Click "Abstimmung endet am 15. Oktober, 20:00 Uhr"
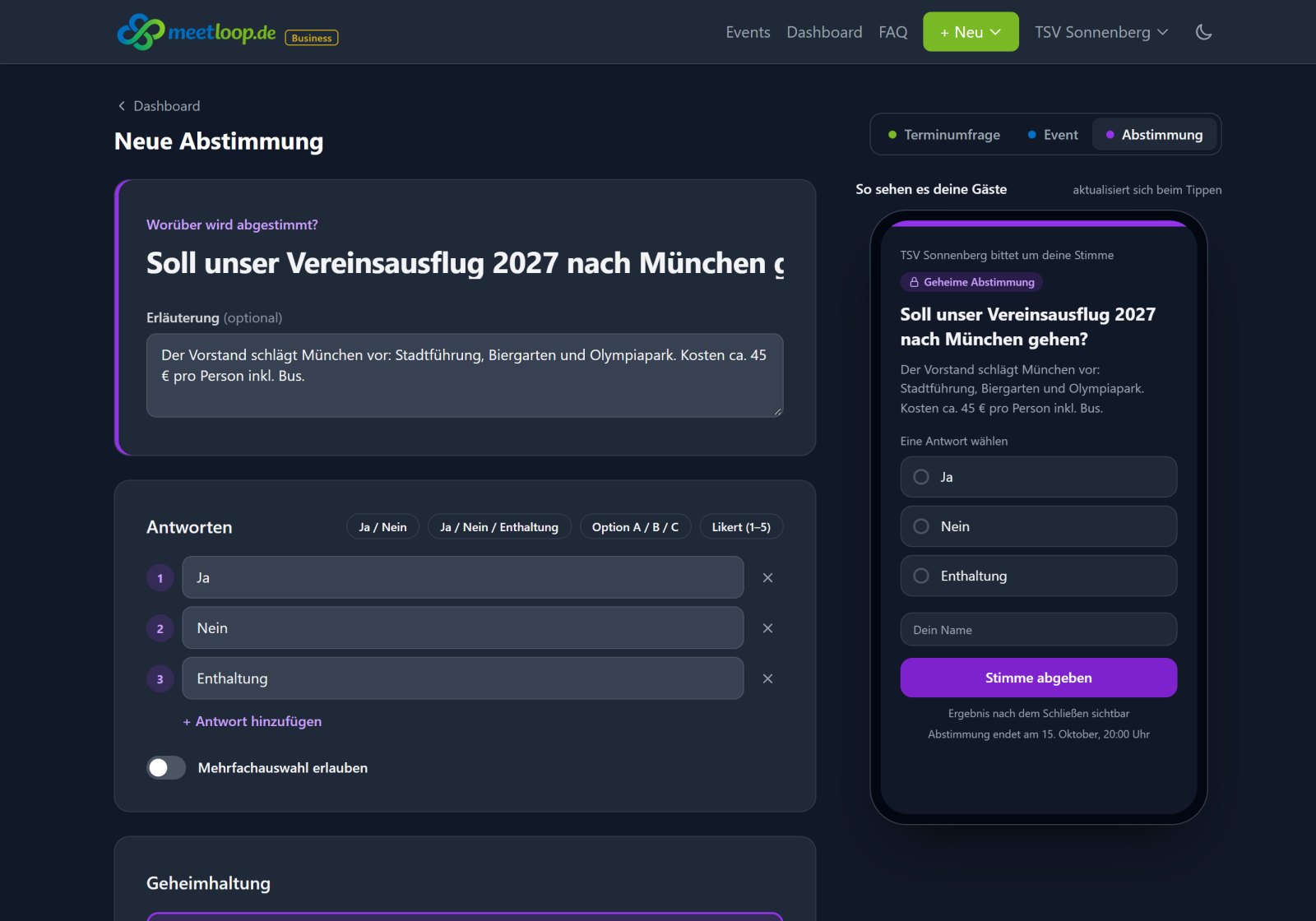This screenshot has width=1316, height=921. click(1038, 734)
